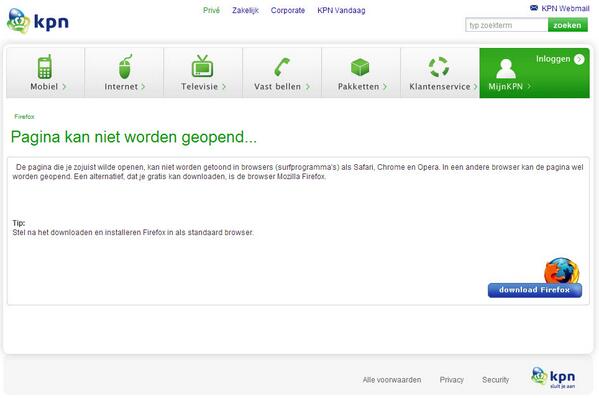The width and height of the screenshot is (599, 398).
Task: Open the Privacy footer link
Action: (452, 380)
